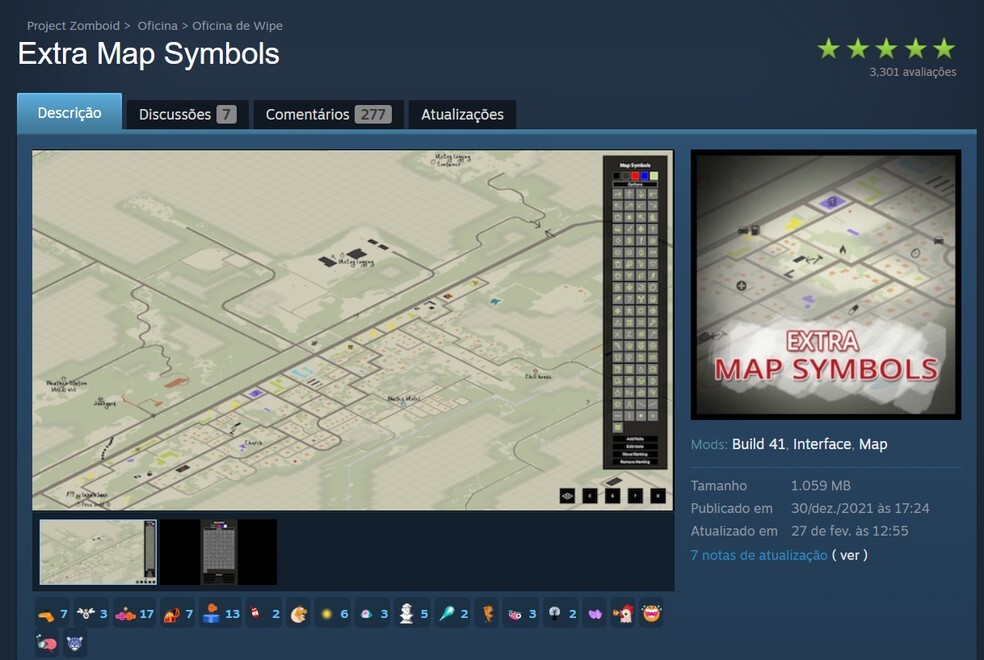This screenshot has width=984, height=660.
Task: Click the 3,301 avaliações rating count
Action: 912,72
